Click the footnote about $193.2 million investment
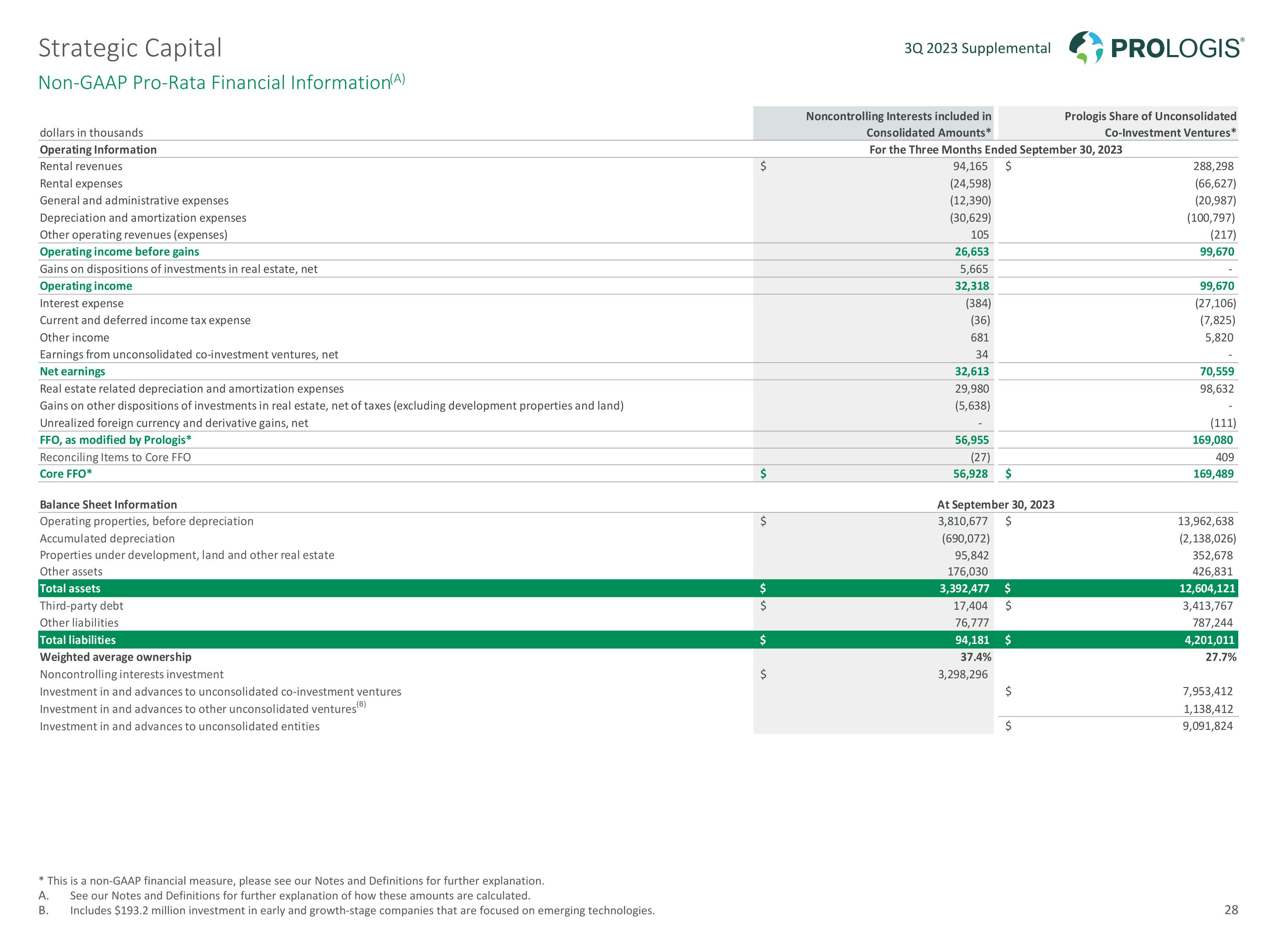The height and width of the screenshot is (952, 1270). (x=362, y=910)
